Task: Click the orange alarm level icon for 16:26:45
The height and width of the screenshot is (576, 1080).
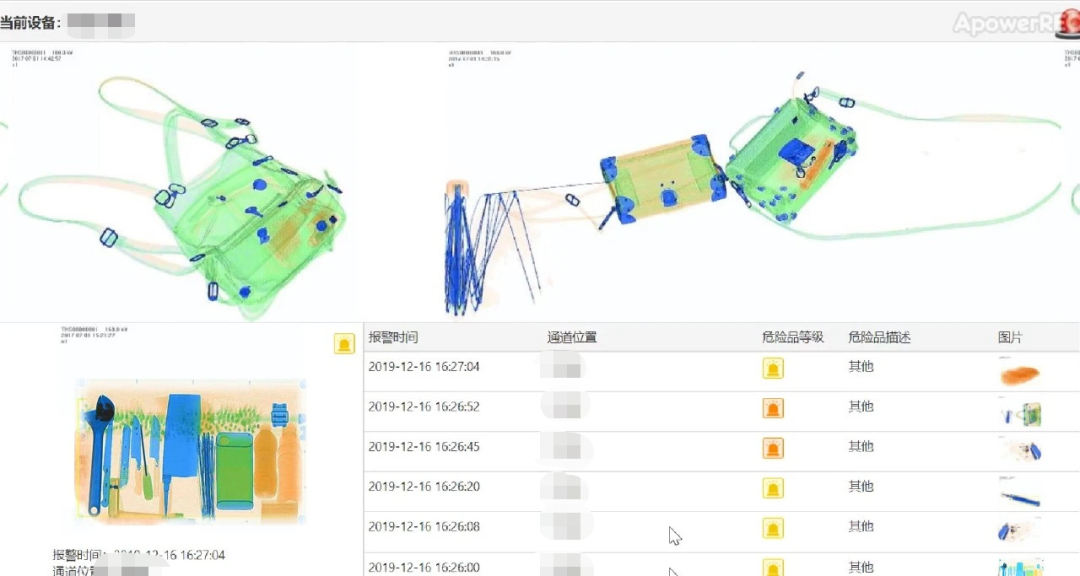Action: pos(773,448)
